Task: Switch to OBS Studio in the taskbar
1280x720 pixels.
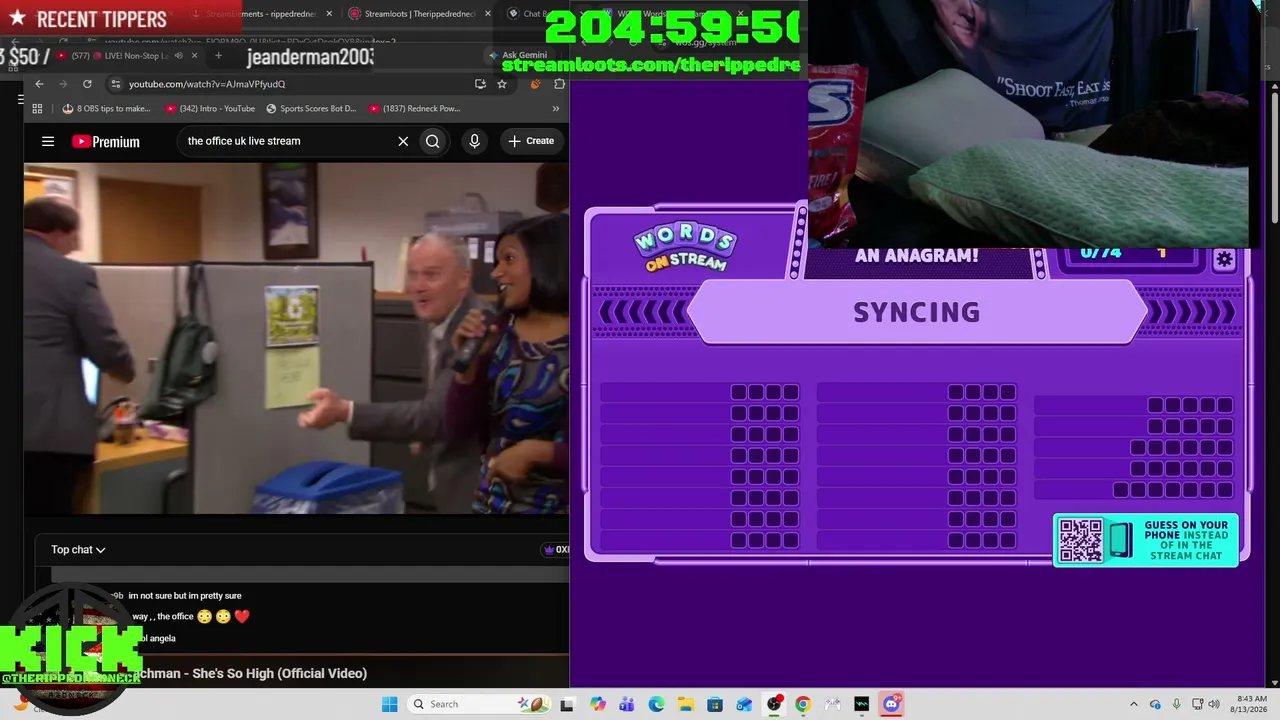Action: click(774, 704)
